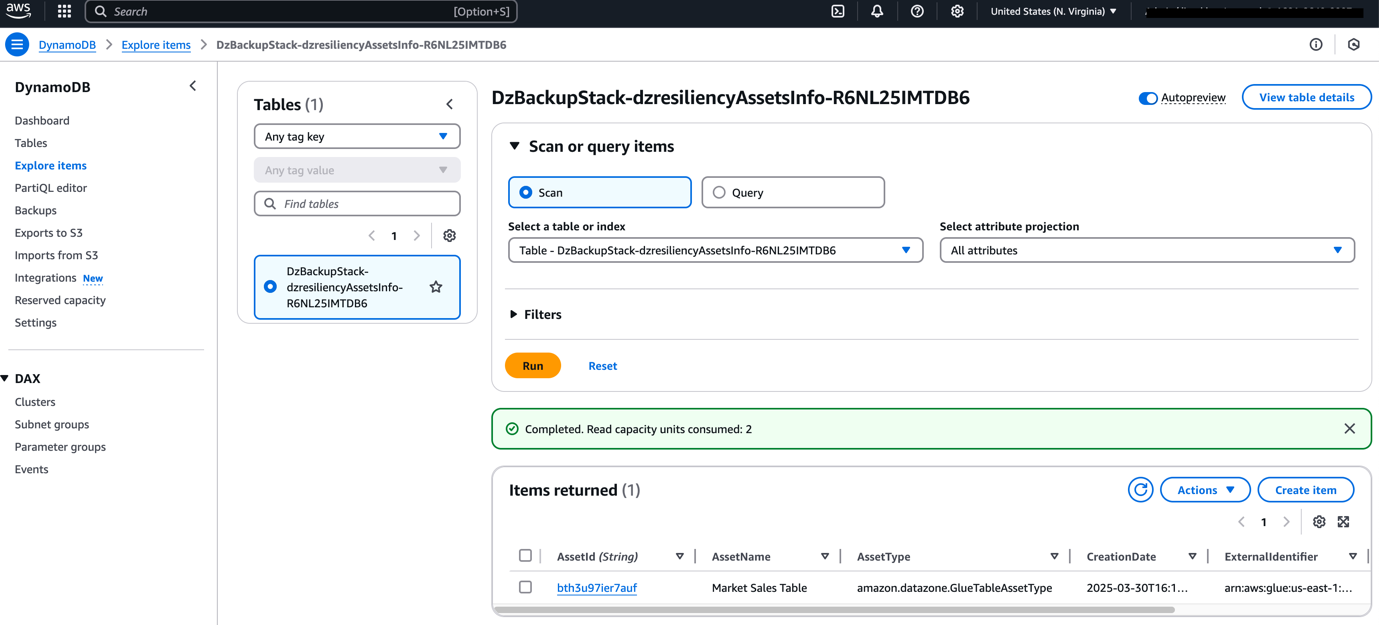The width and height of the screenshot is (1379, 625).
Task: Refresh the Items returned list
Action: (x=1140, y=489)
